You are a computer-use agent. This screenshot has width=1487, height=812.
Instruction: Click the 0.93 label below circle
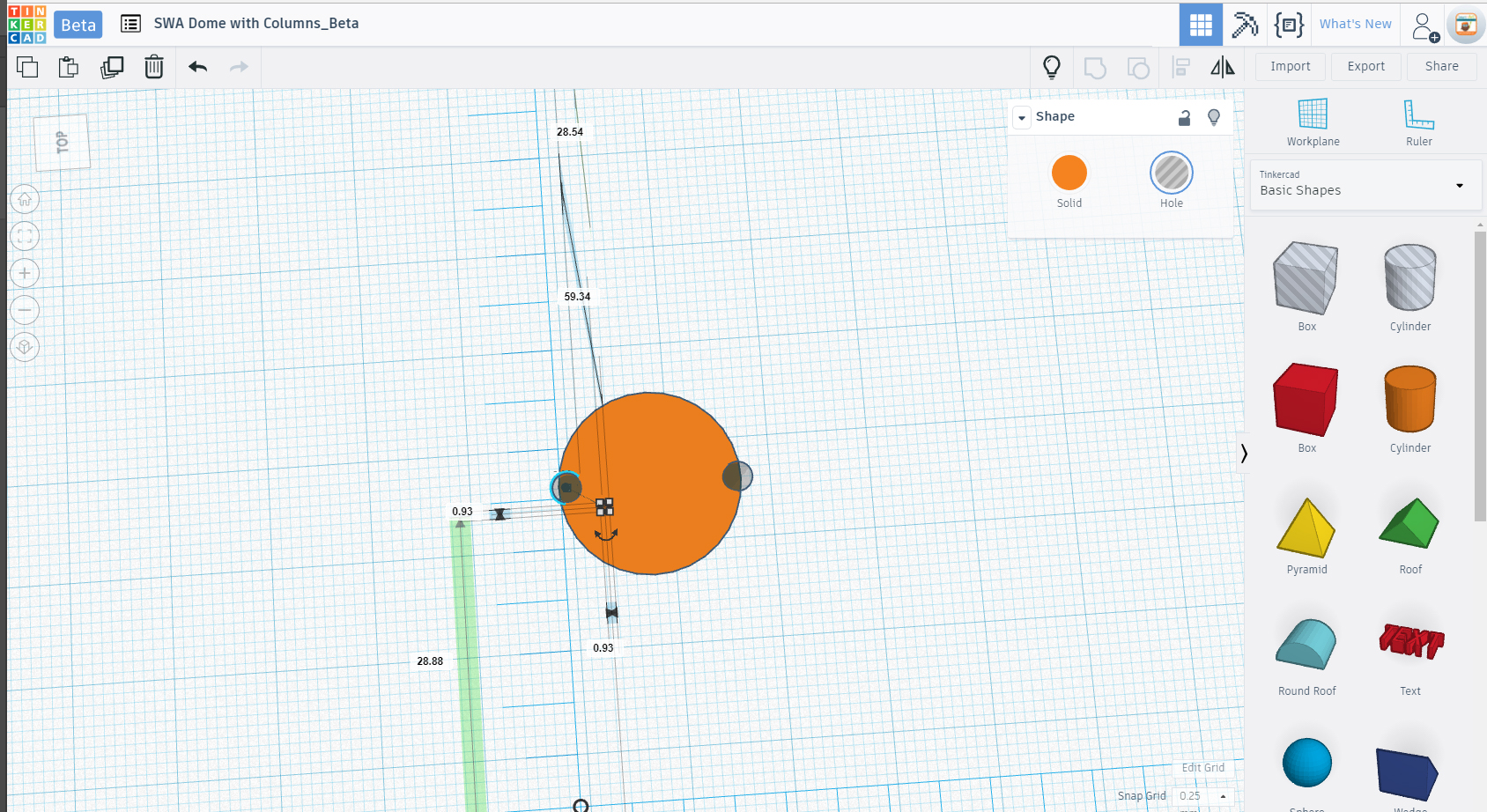(x=603, y=648)
